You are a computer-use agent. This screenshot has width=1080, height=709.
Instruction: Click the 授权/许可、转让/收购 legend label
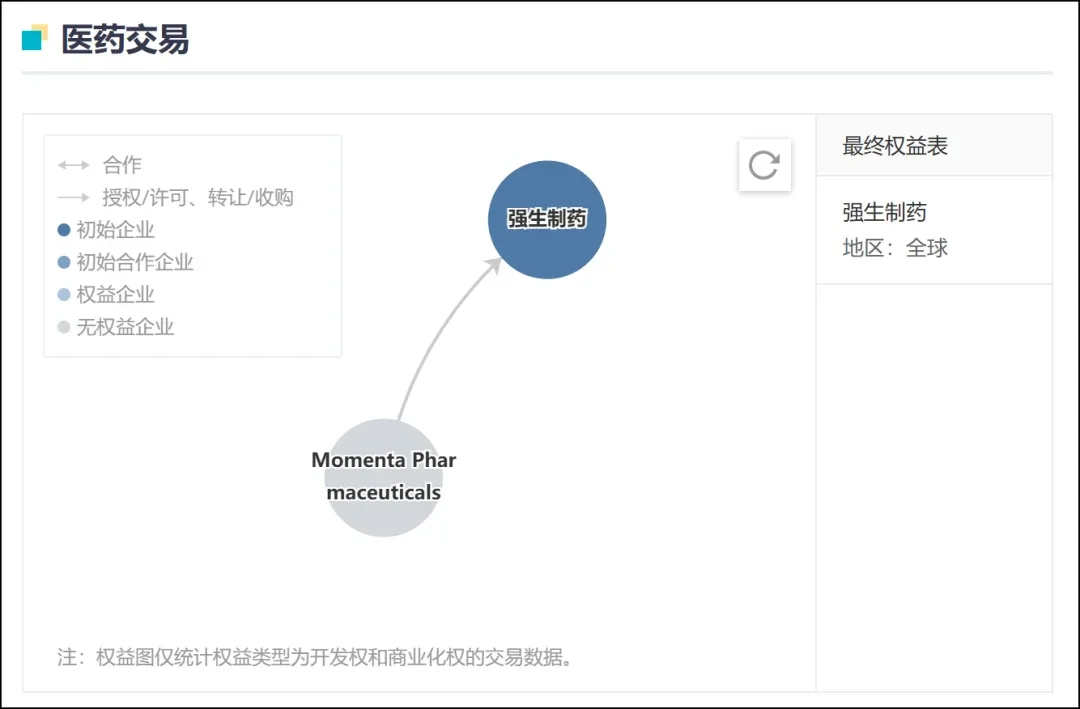point(198,198)
